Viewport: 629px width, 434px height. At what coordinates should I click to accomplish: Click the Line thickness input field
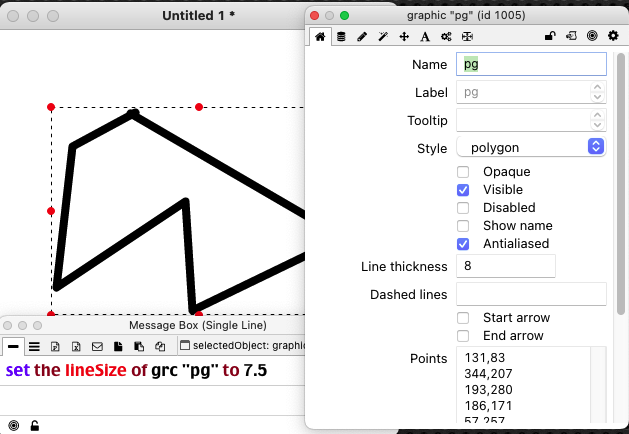point(505,266)
